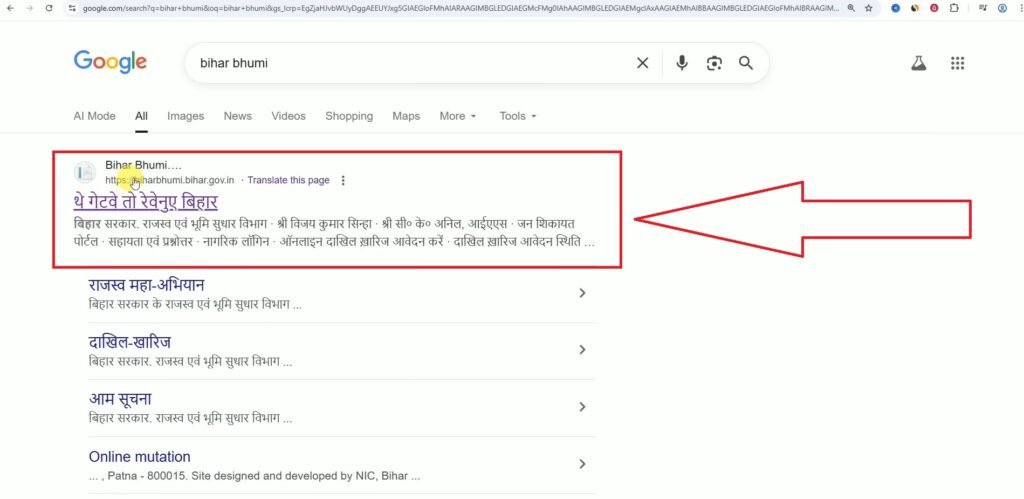The image size is (1024, 499).
Task: Open the red circular extension icon
Action: (935, 8)
